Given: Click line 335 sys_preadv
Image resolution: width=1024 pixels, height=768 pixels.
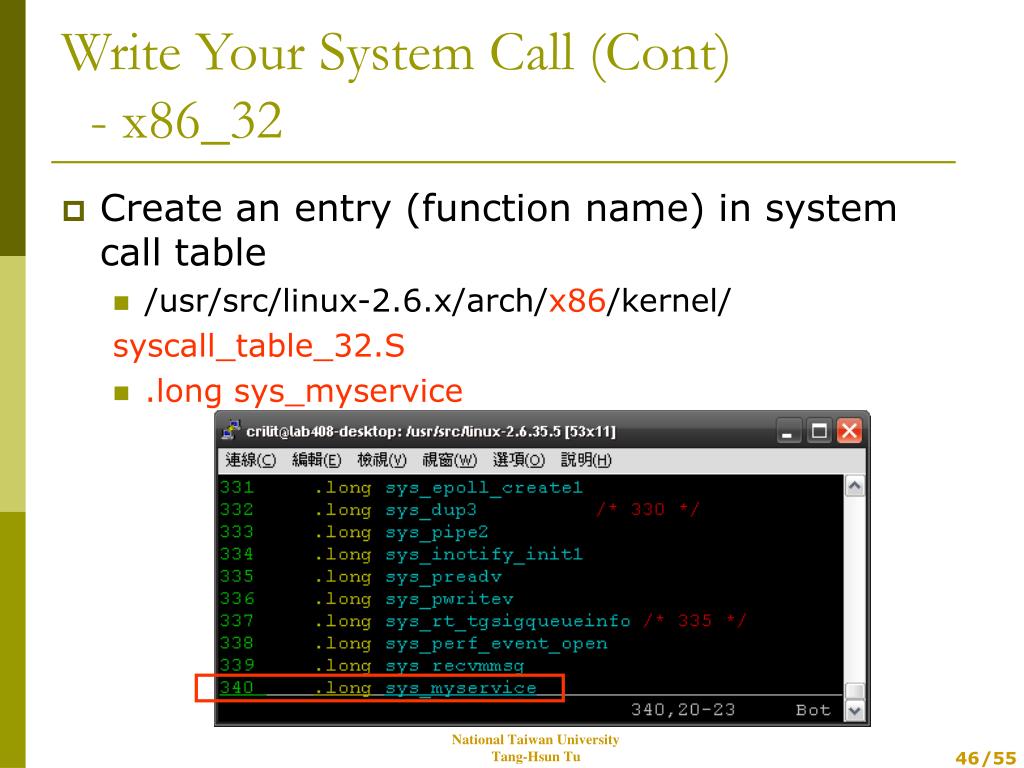Looking at the screenshot, I should 360,576.
